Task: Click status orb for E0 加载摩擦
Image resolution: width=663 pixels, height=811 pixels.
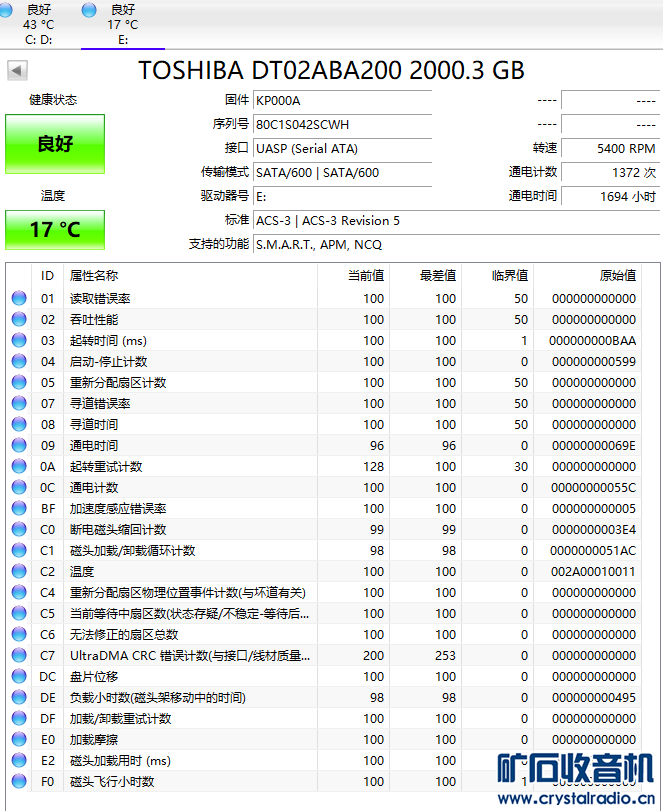Action: click(19, 740)
